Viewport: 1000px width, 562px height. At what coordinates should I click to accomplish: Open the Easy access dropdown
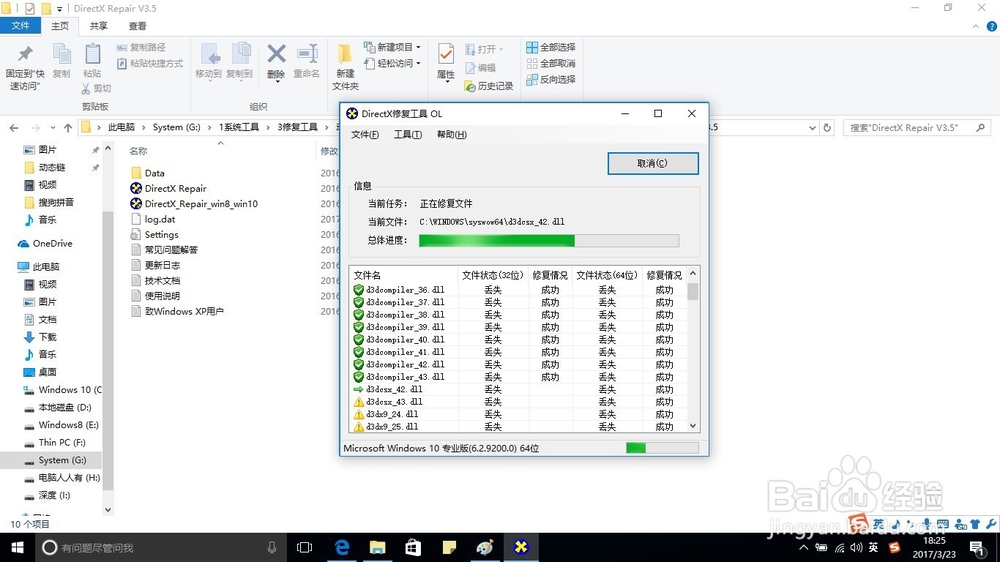392,63
